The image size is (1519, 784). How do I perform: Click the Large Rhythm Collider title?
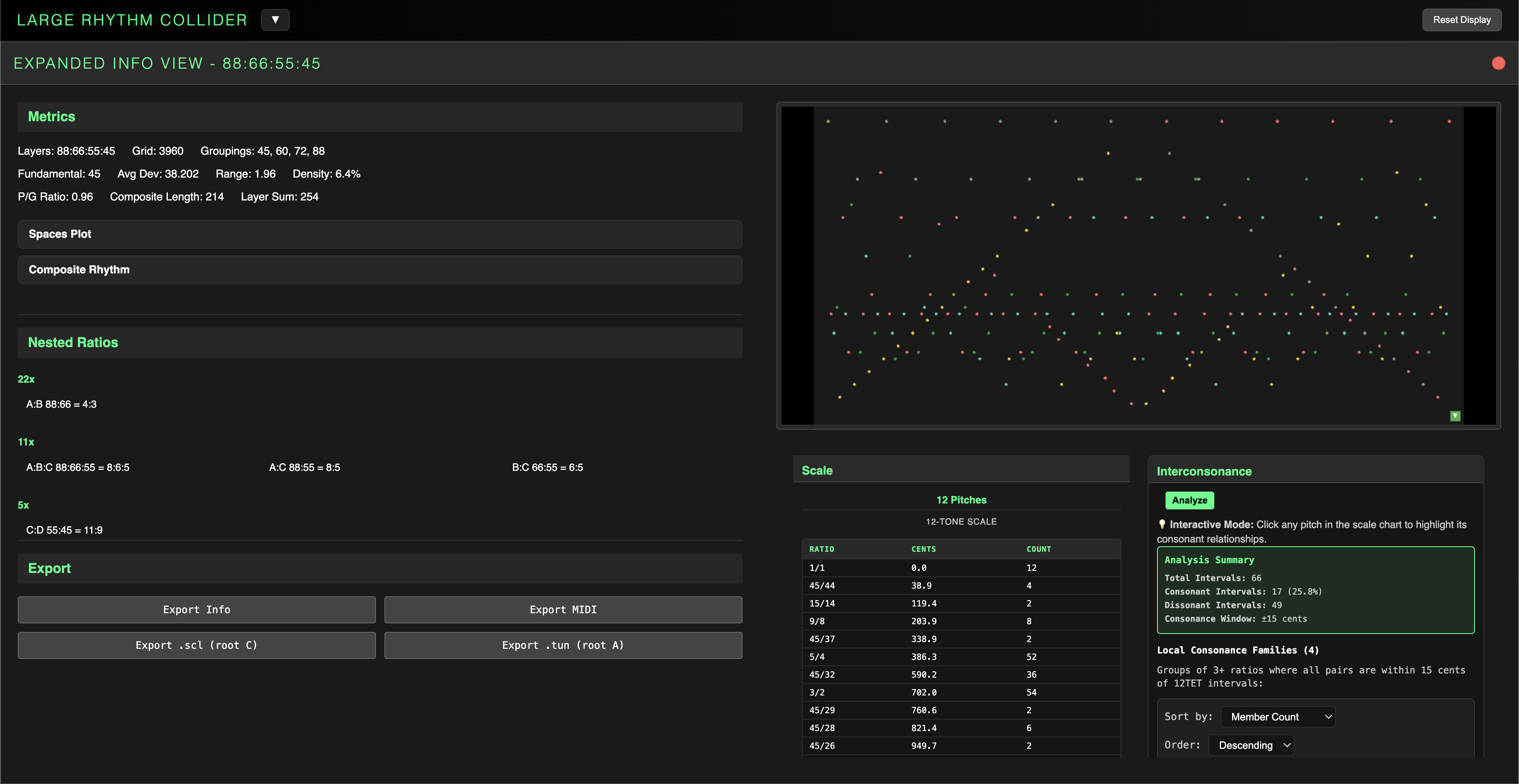[132, 20]
